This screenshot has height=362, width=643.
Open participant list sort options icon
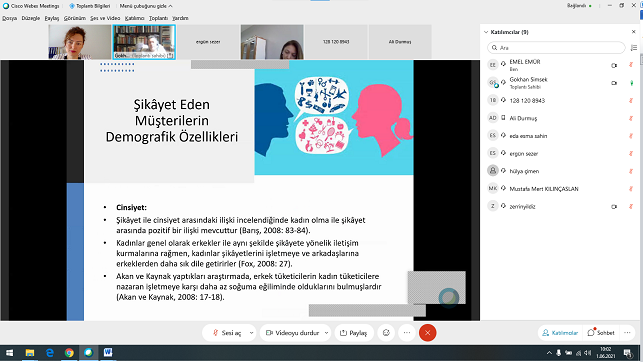pos(634,48)
